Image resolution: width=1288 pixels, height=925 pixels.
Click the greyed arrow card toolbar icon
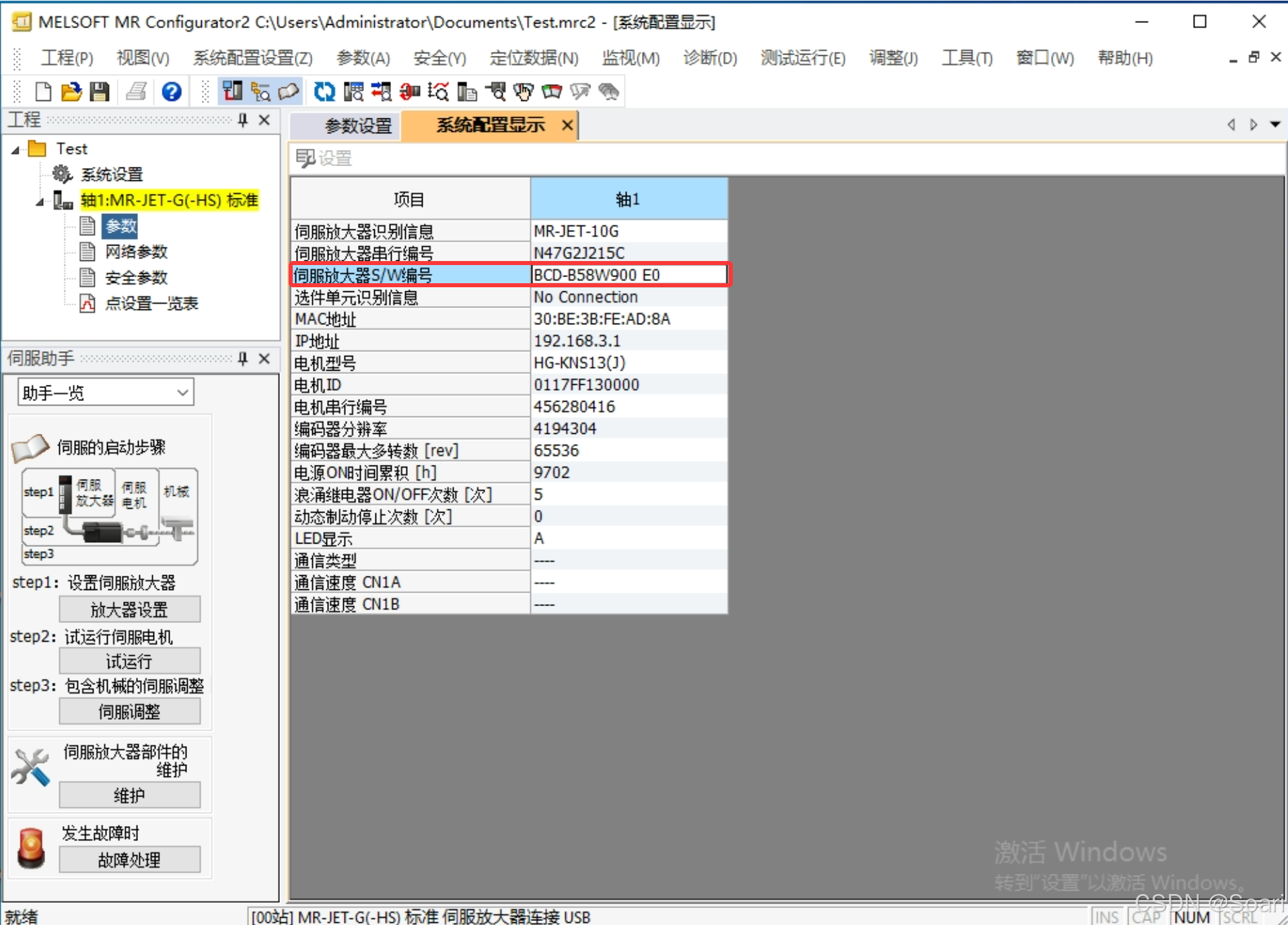[580, 91]
